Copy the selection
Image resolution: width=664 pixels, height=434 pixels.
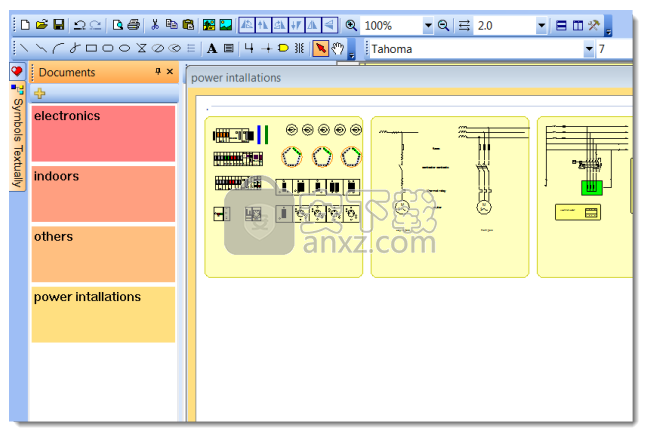tap(172, 25)
